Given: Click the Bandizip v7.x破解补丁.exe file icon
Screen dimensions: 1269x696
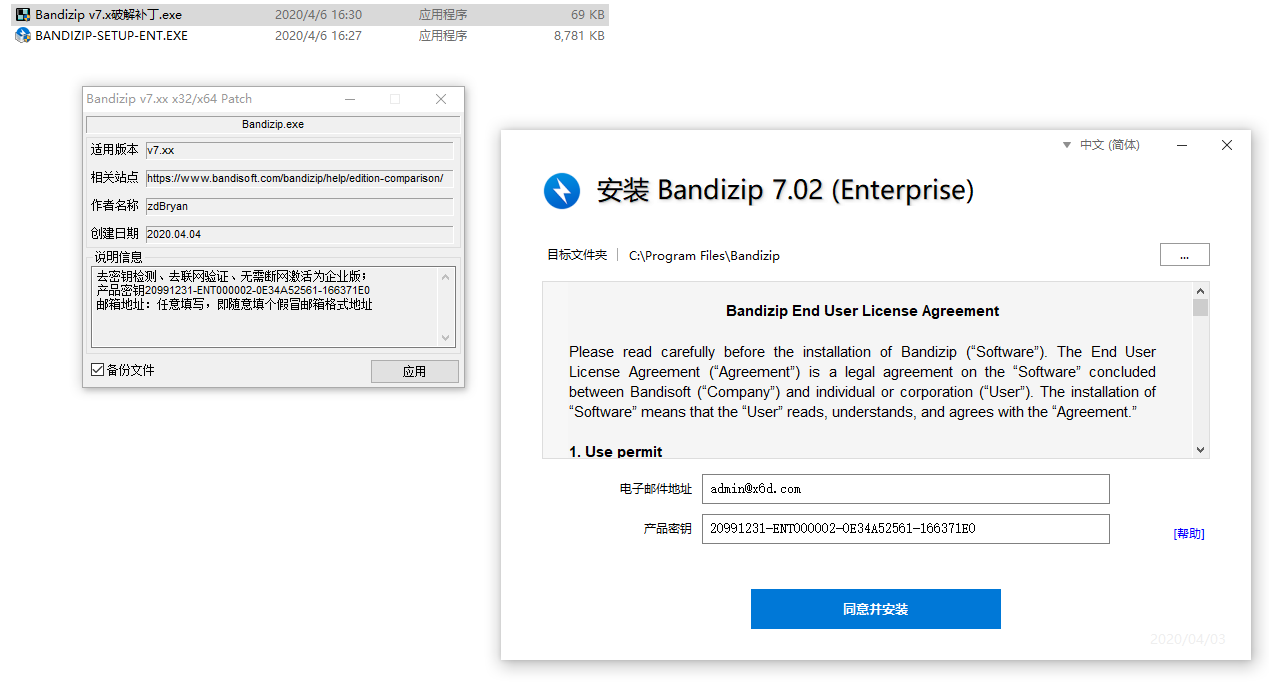Looking at the screenshot, I should click(23, 15).
